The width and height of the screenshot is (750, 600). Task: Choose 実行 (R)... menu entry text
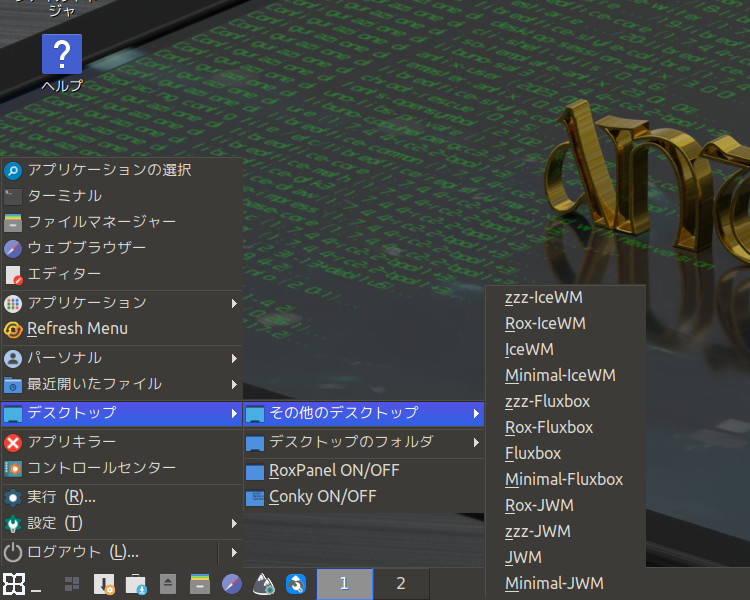[62, 498]
